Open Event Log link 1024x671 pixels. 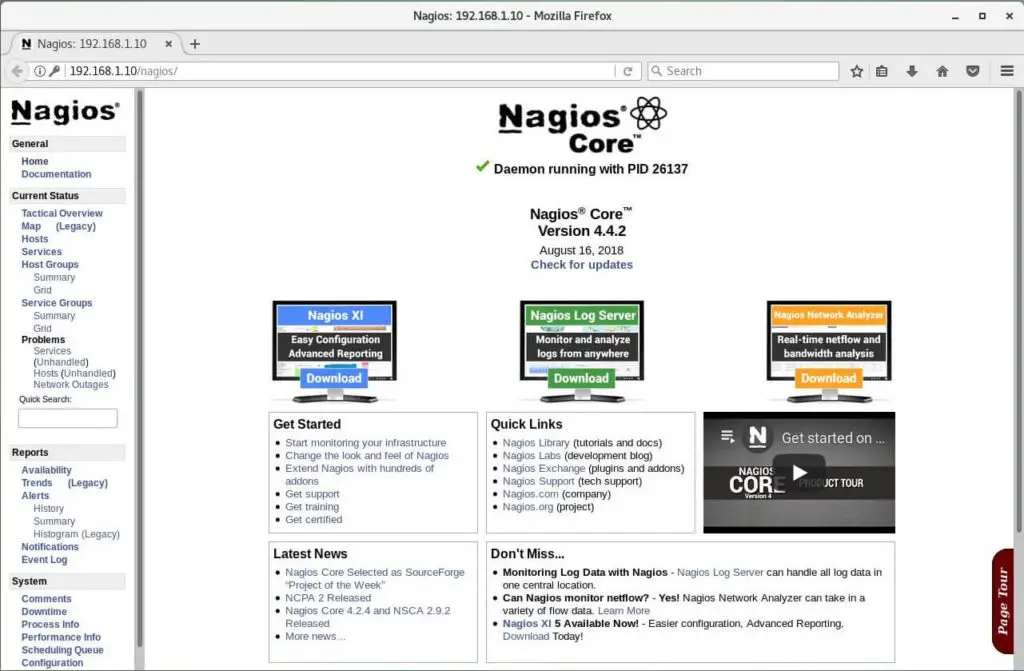(x=44, y=560)
